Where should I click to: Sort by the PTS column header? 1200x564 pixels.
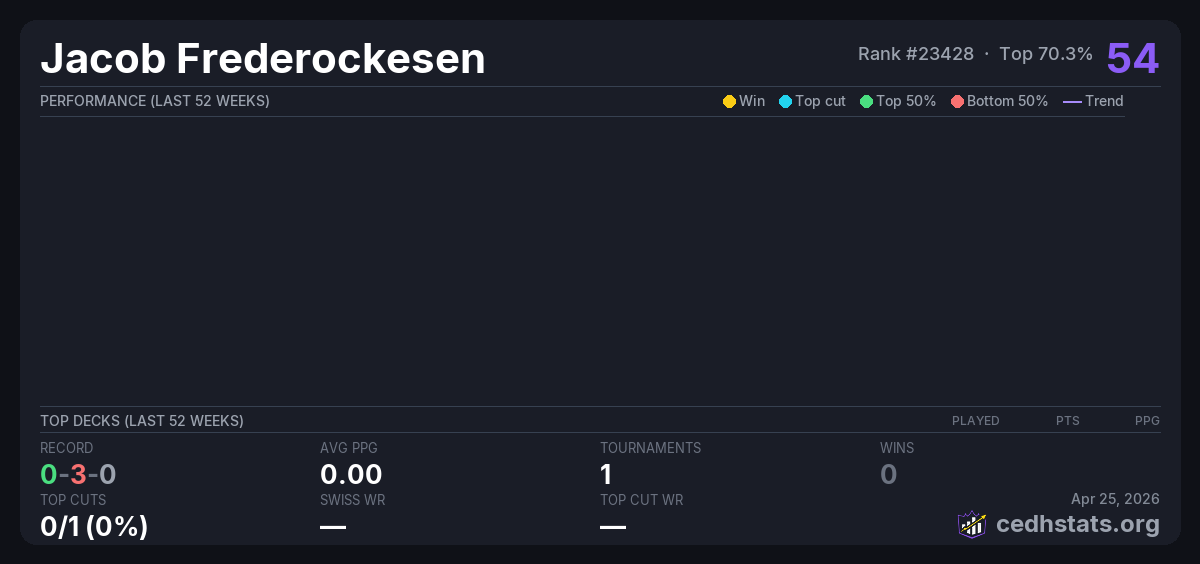(x=1067, y=421)
